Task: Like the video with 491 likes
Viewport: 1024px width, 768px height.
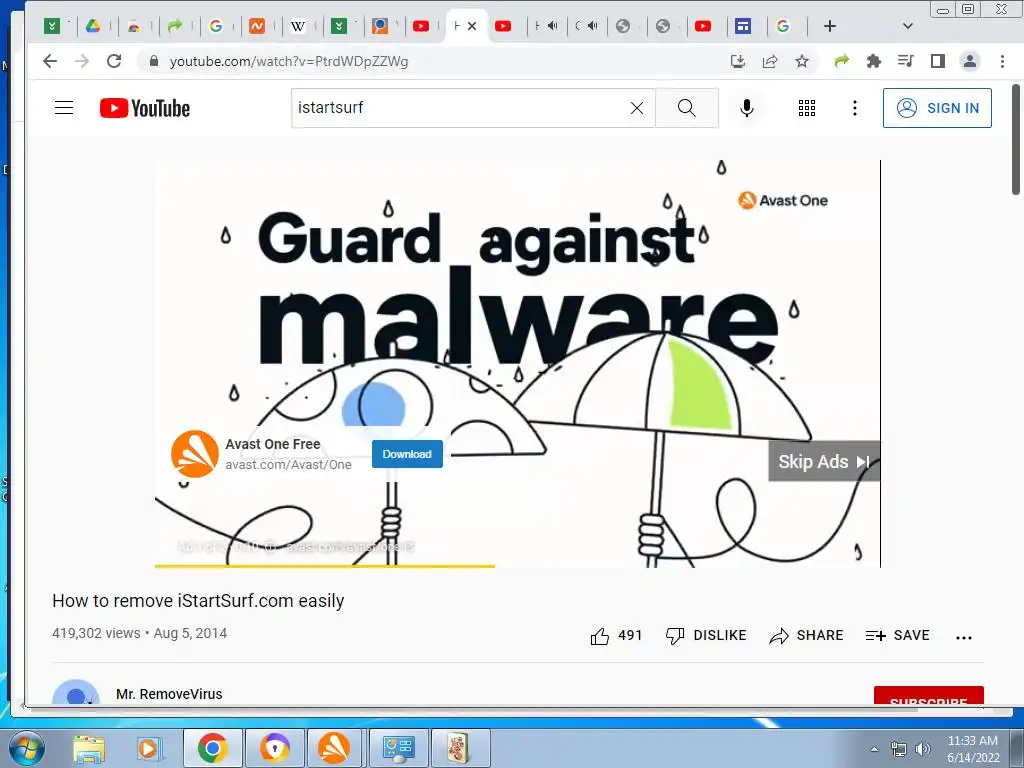Action: [x=616, y=635]
